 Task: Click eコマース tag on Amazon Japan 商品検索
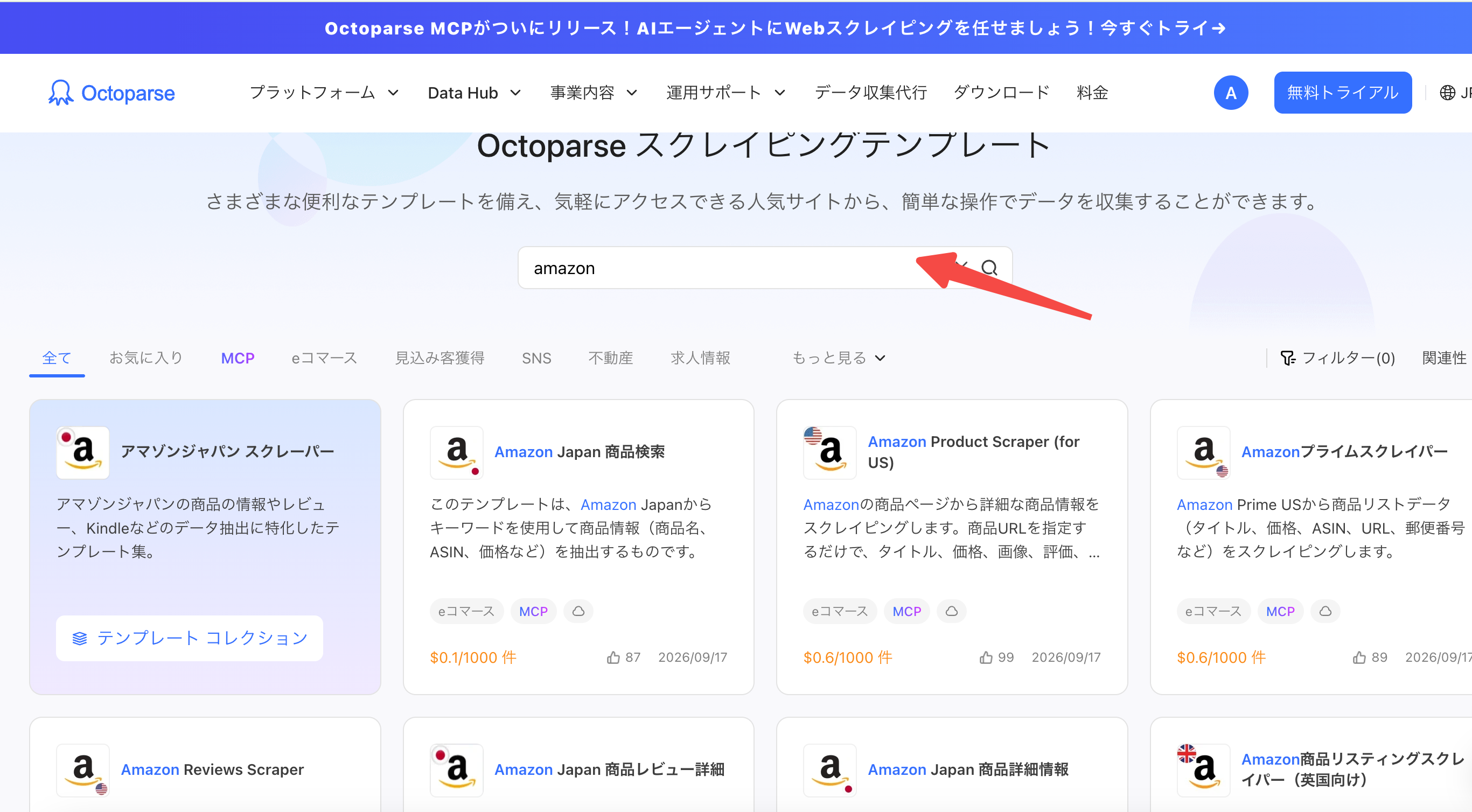466,612
